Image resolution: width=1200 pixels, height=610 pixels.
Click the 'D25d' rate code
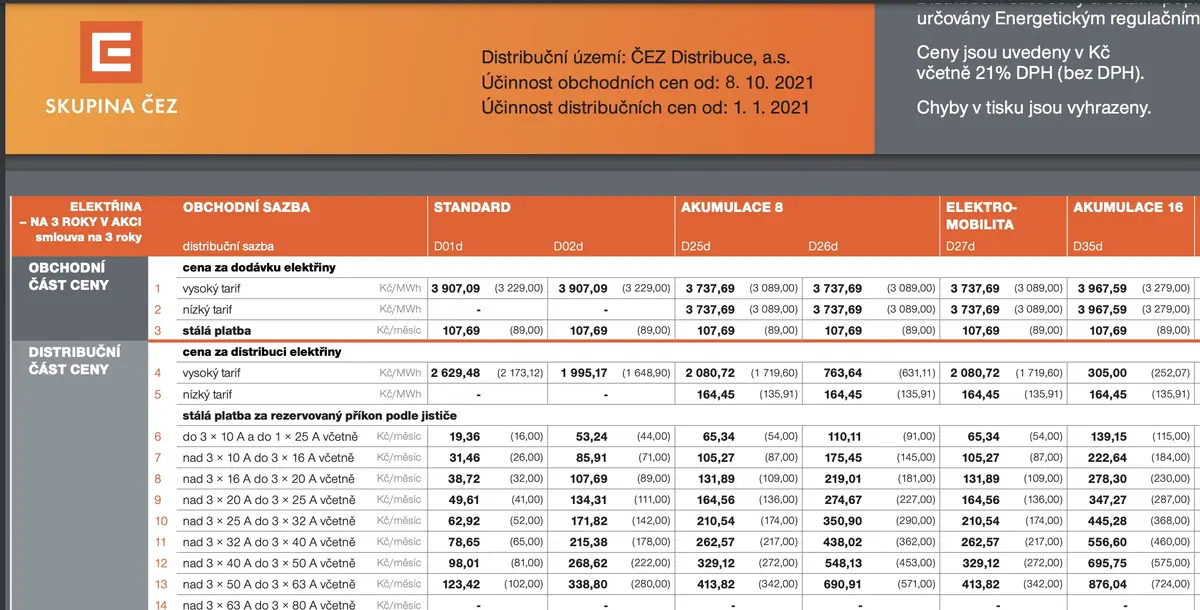point(696,245)
